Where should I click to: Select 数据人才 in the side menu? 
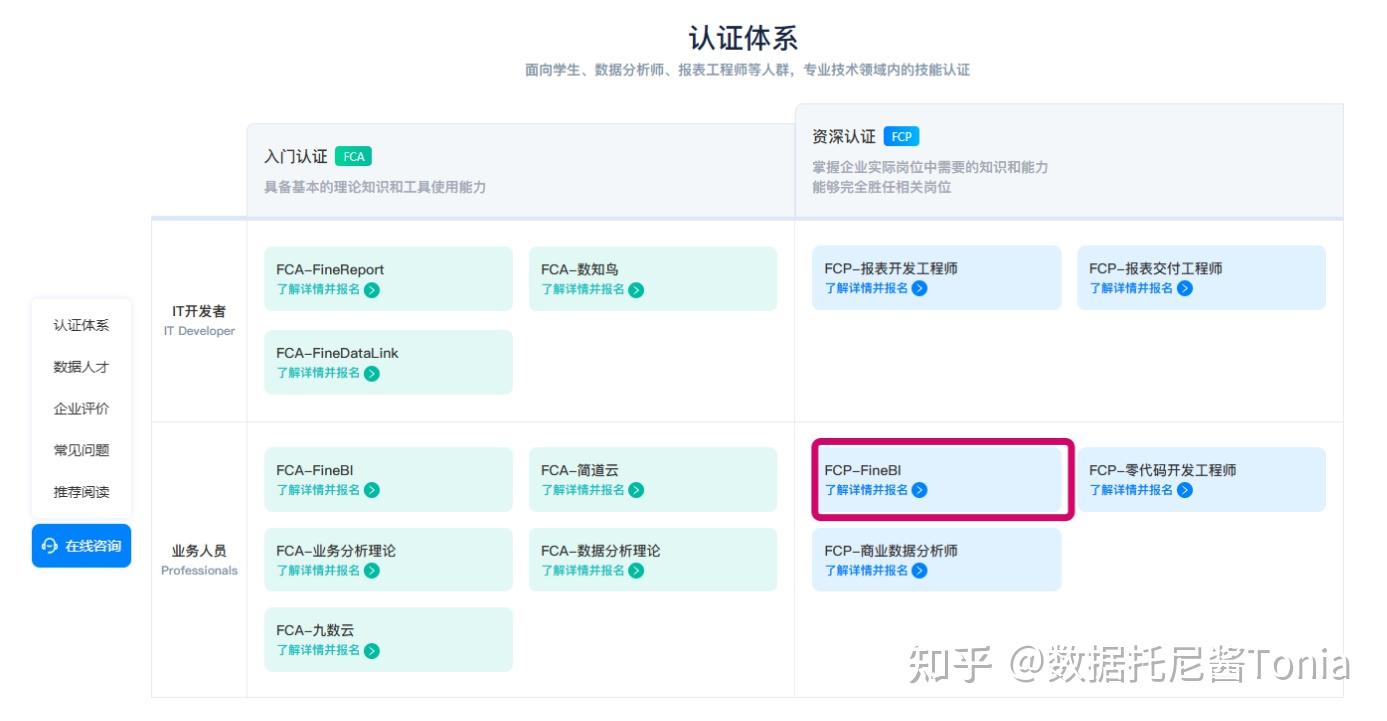(x=81, y=367)
